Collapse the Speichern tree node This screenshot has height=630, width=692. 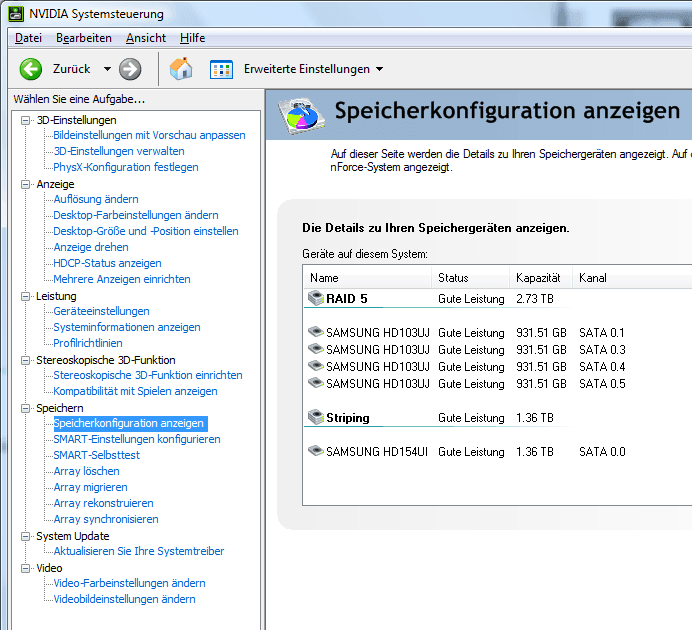click(26, 408)
